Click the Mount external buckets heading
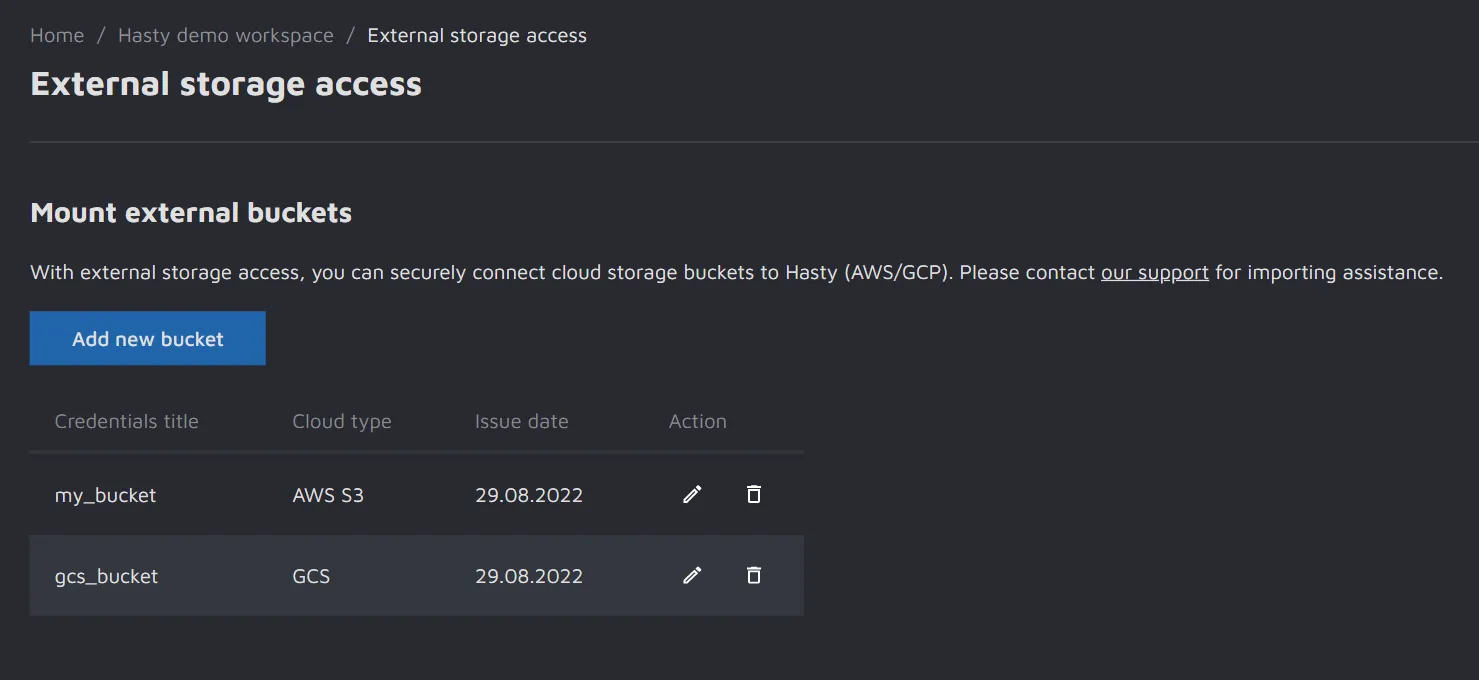The height and width of the screenshot is (680, 1479). [191, 213]
